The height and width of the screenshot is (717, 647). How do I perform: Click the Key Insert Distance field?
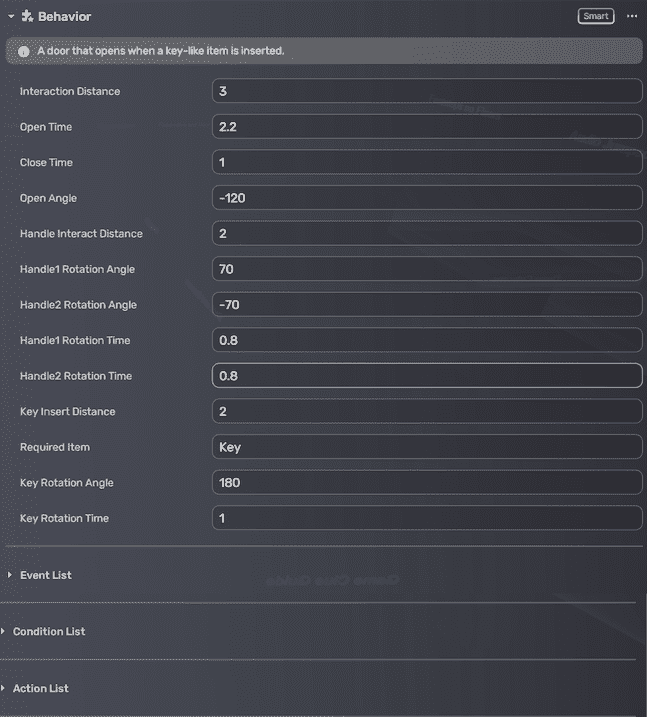pos(427,411)
